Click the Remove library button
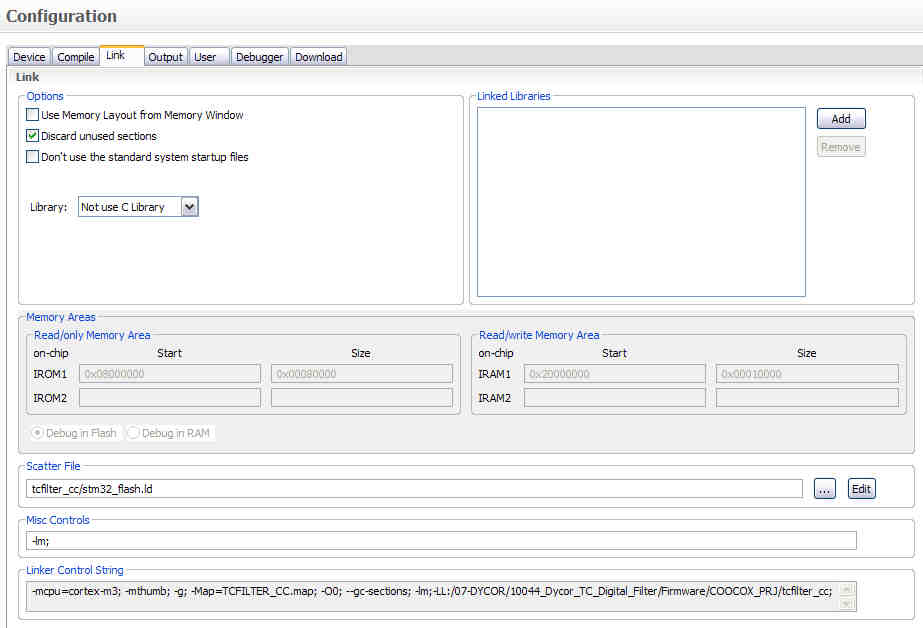The height and width of the screenshot is (628, 923). click(840, 146)
